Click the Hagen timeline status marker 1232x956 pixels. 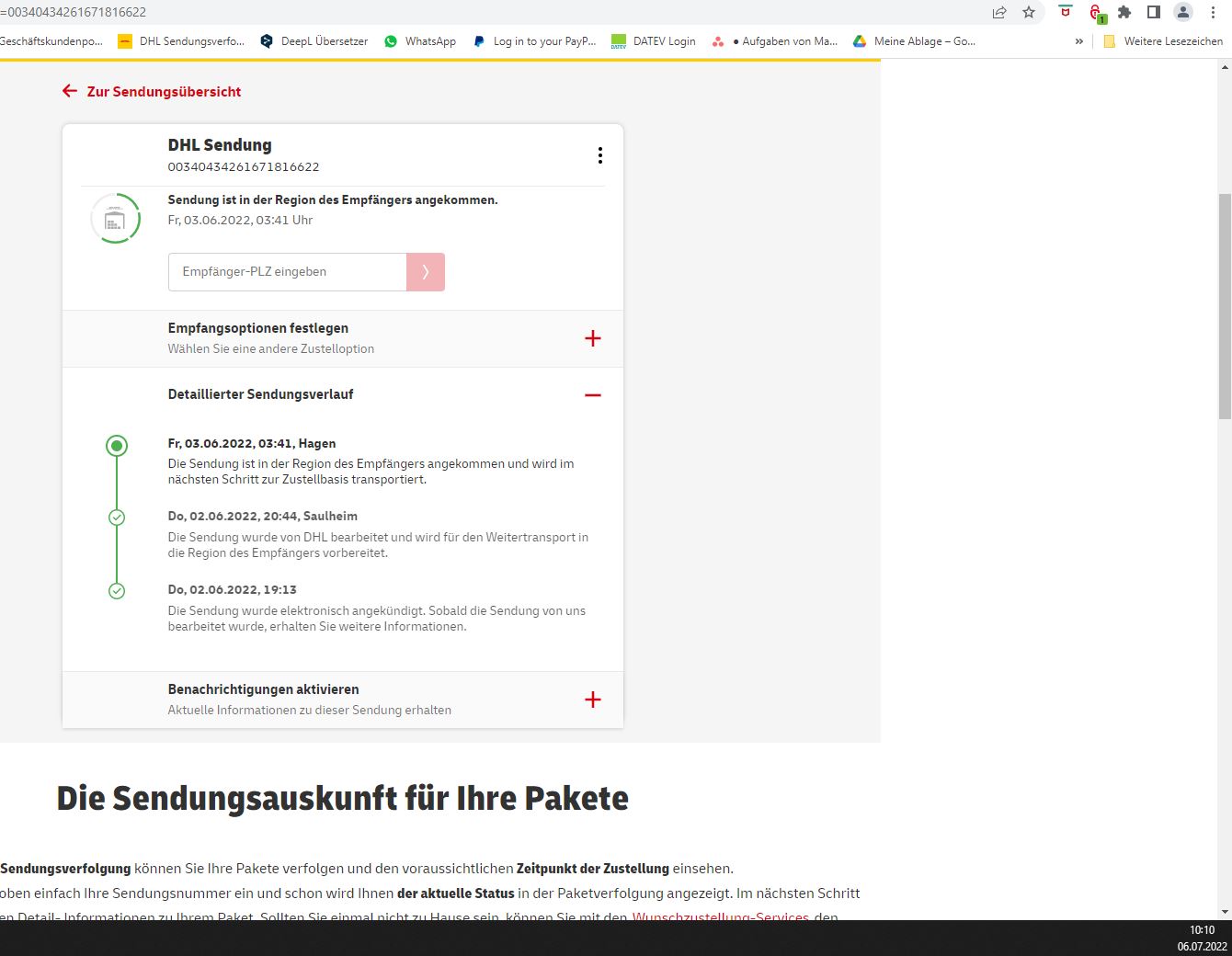117,446
